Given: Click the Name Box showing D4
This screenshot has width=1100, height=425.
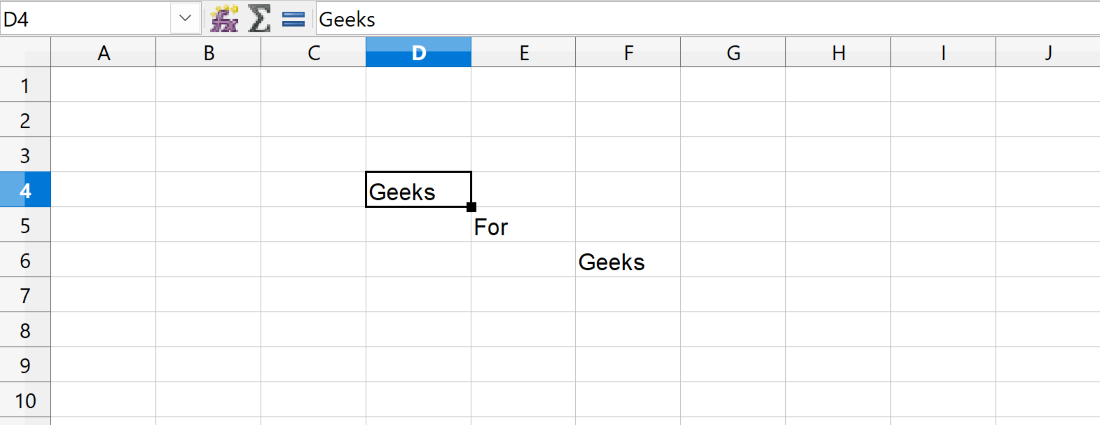Looking at the screenshot, I should [x=85, y=18].
